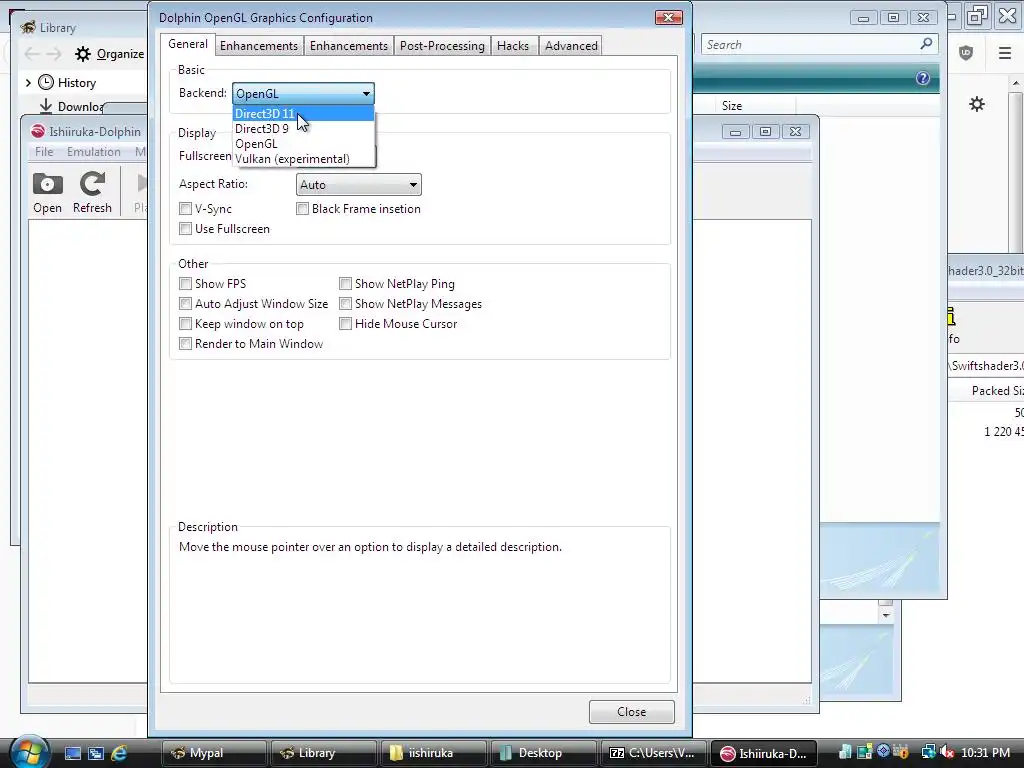Toggle Auto Adjust Window Size

tap(185, 304)
